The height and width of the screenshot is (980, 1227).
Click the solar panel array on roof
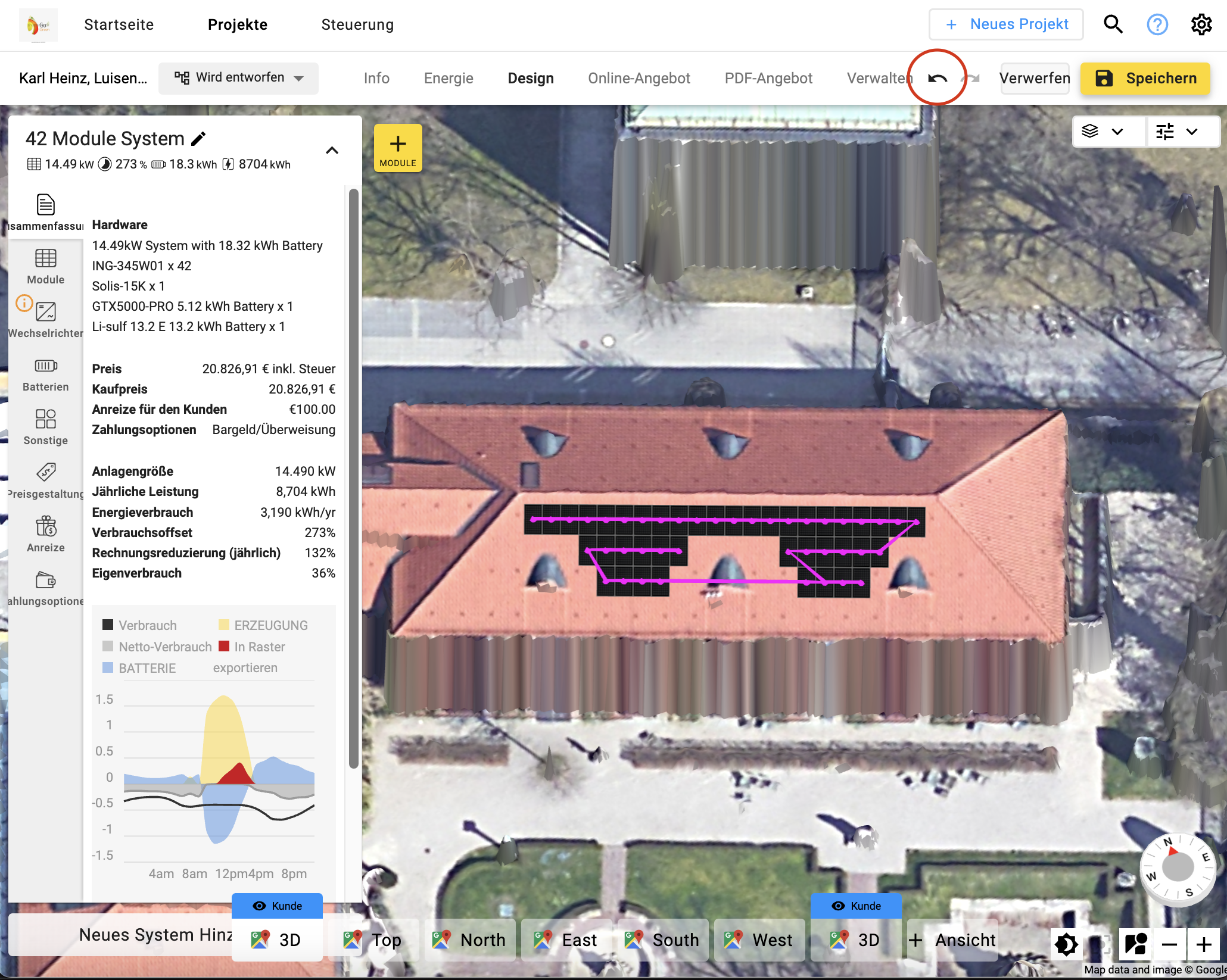click(724, 550)
